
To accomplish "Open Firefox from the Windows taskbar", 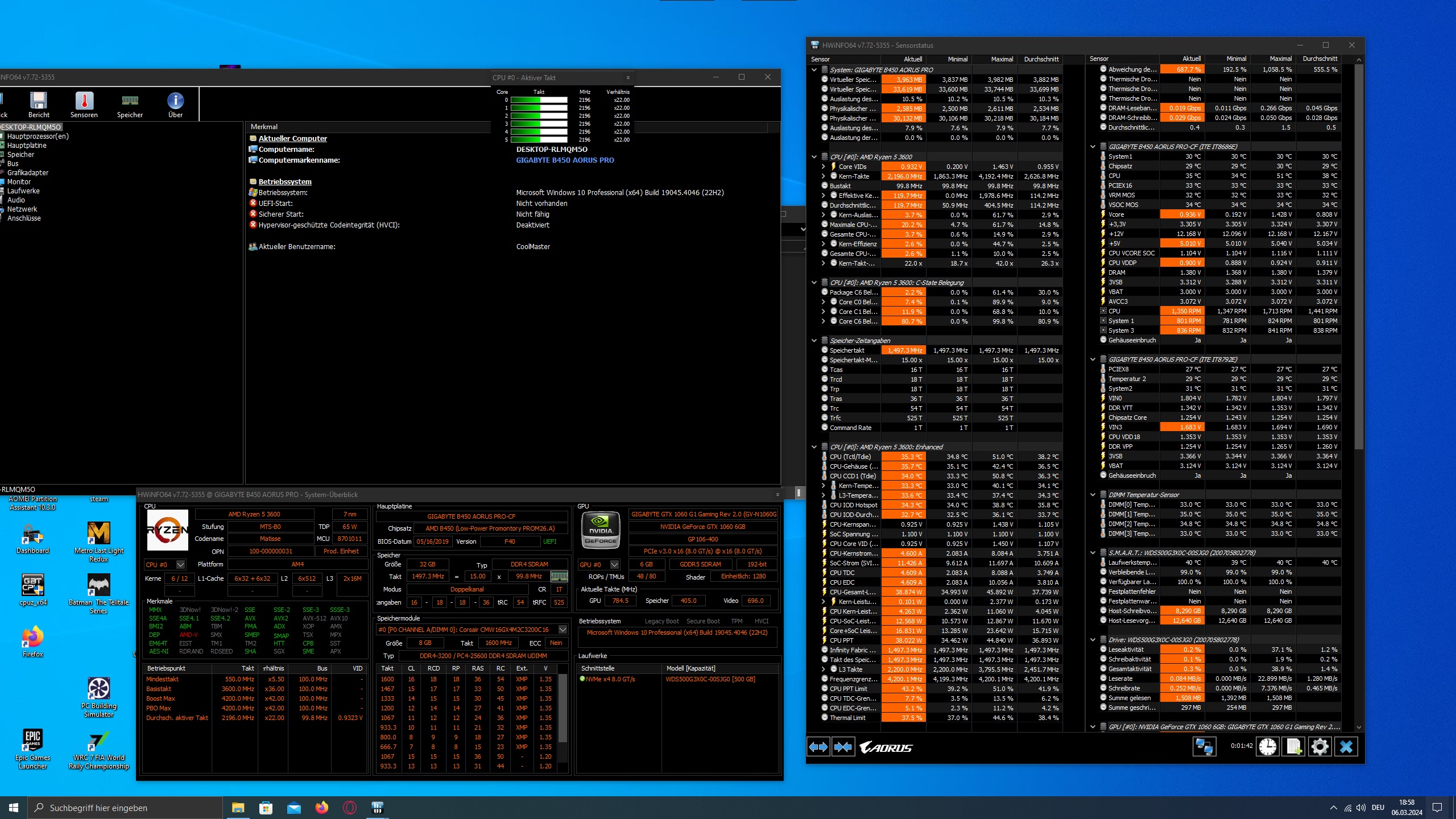I will coord(322,808).
